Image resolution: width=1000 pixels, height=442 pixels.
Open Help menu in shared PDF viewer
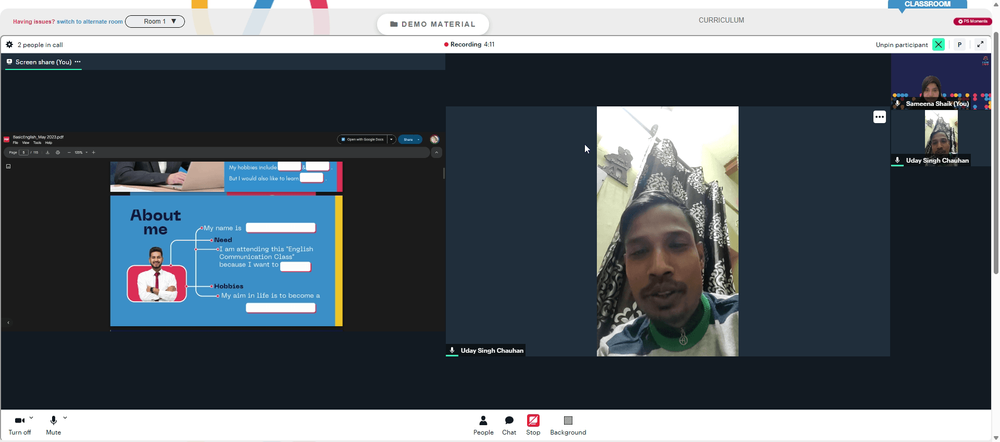(x=48, y=143)
